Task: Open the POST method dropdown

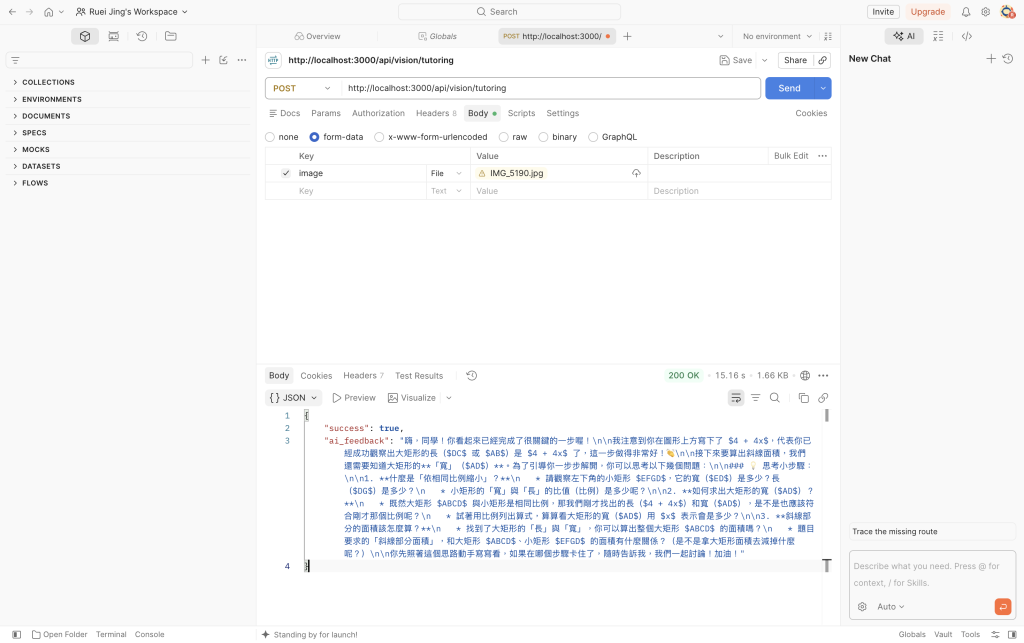Action: [x=302, y=88]
